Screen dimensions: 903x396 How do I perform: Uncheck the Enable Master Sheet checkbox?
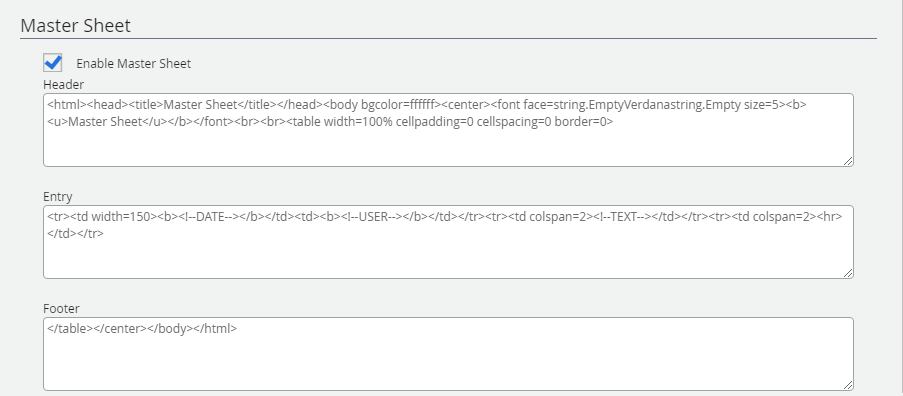coord(53,62)
